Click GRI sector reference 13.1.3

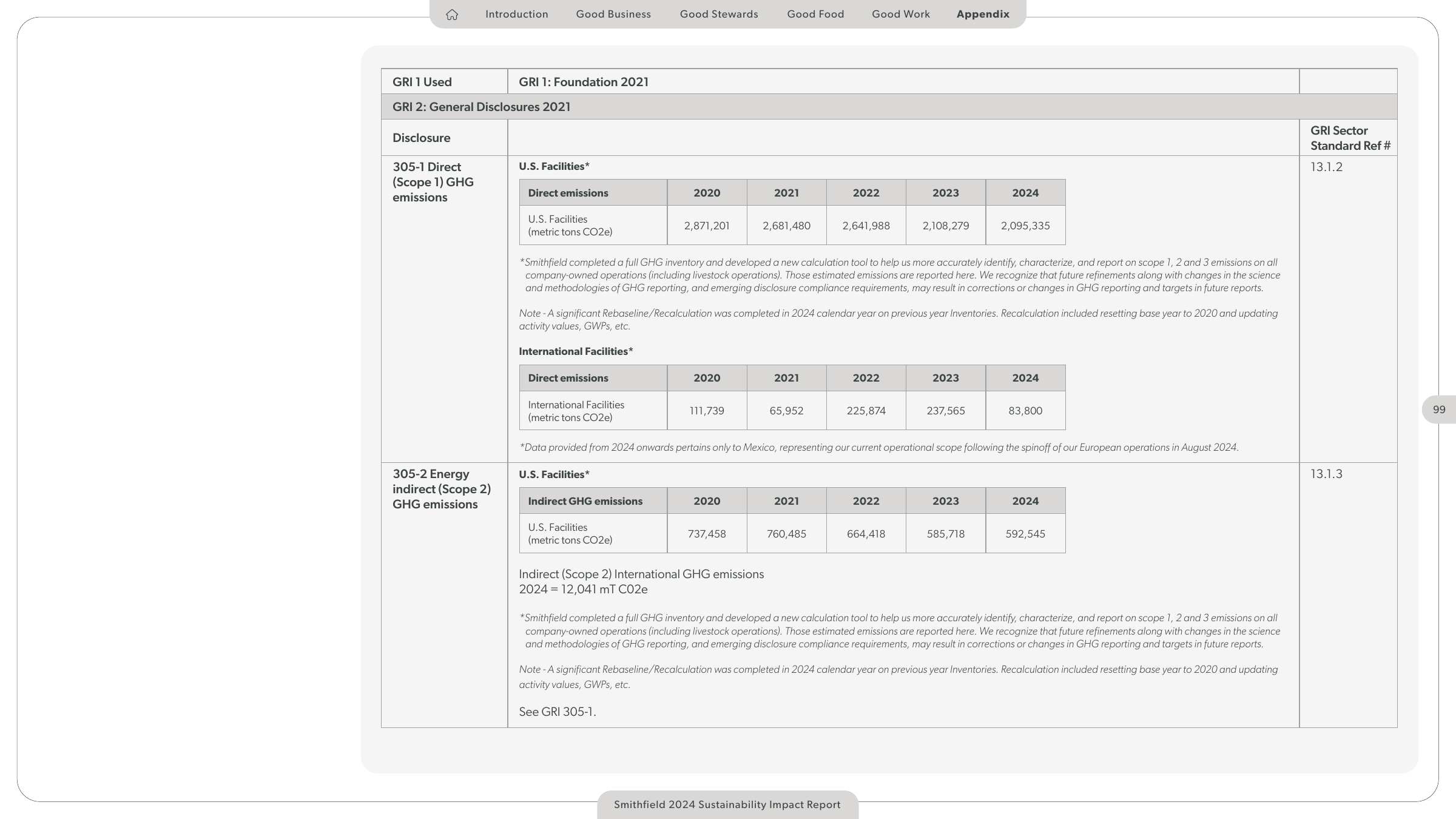tap(1326, 474)
